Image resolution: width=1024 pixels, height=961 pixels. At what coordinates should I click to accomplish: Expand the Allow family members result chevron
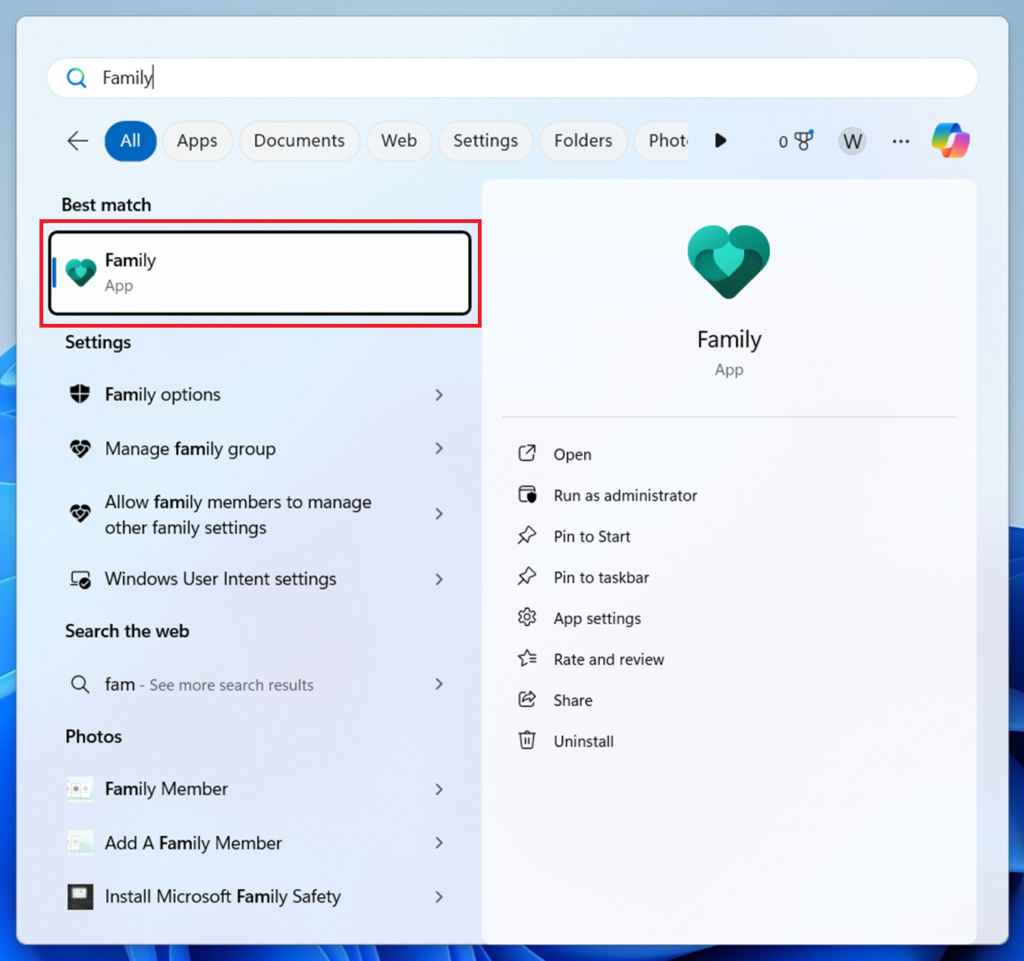pos(439,514)
